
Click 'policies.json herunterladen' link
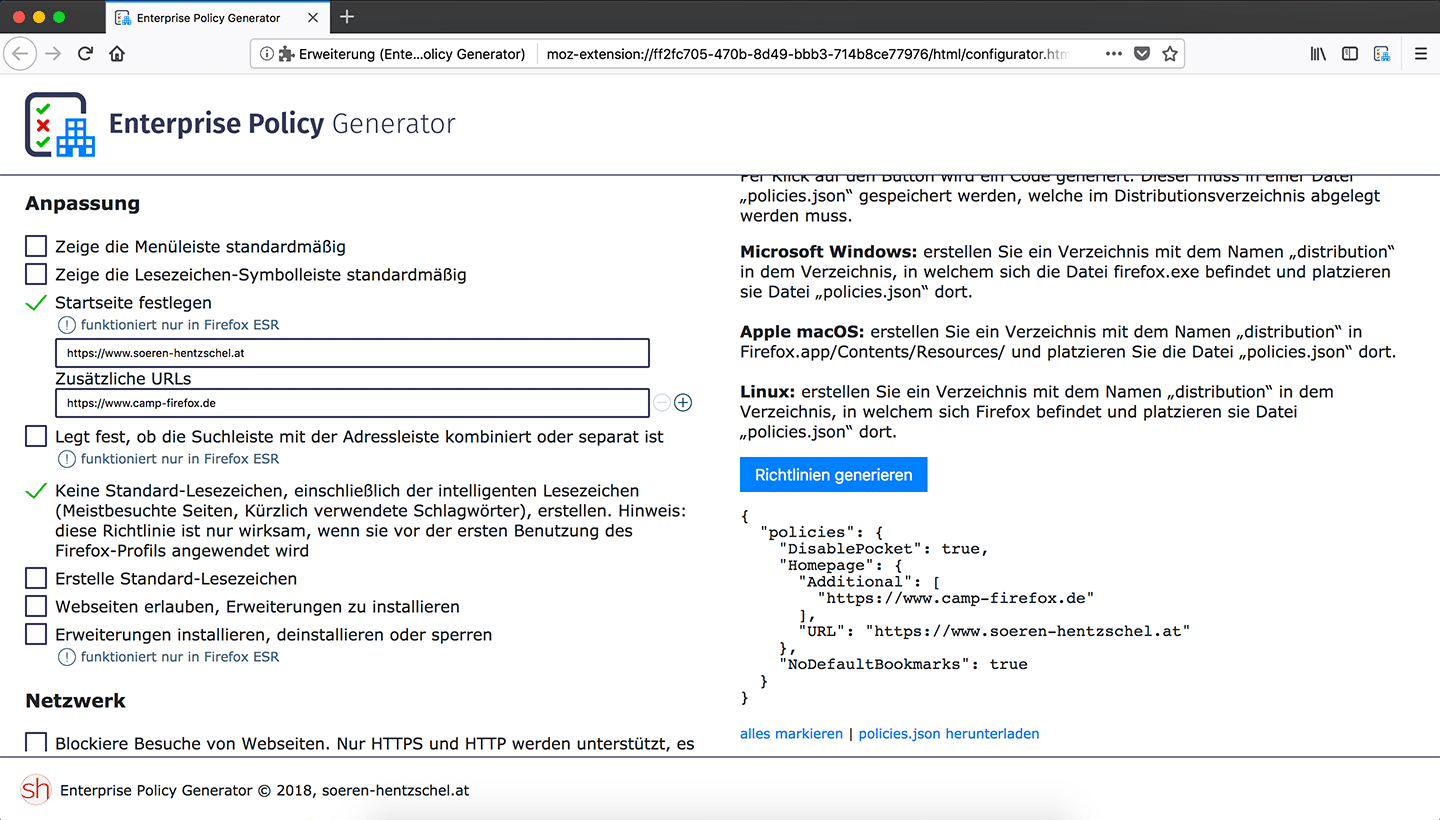949,733
